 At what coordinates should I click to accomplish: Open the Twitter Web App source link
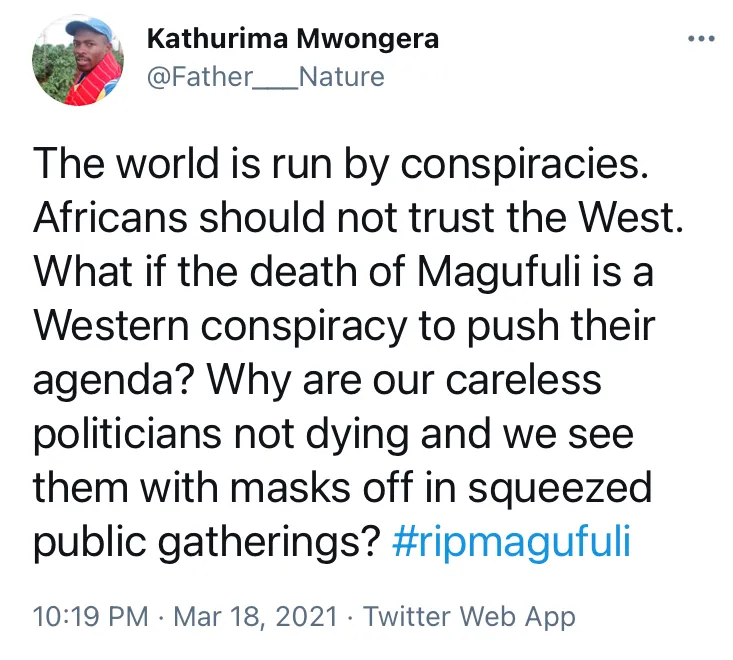(469, 615)
